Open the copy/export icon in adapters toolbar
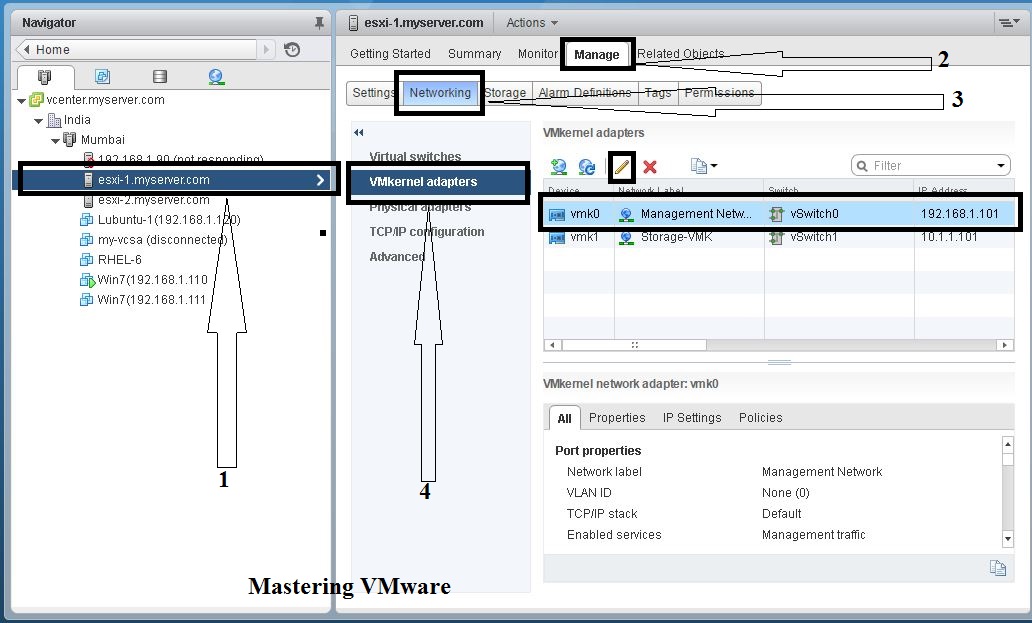The width and height of the screenshot is (1032, 623). [703, 166]
